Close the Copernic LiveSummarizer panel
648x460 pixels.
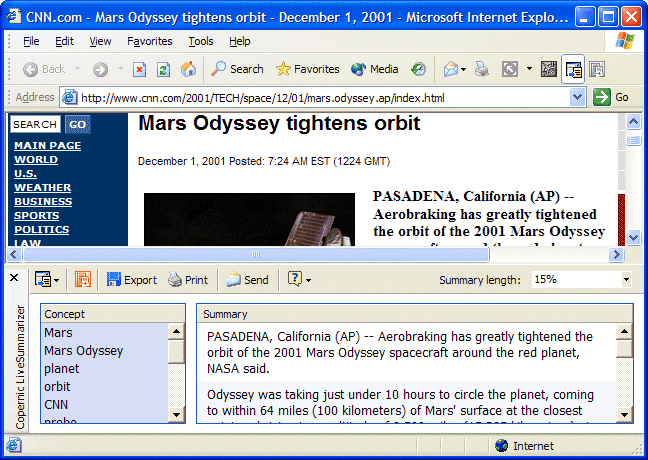tap(14, 277)
